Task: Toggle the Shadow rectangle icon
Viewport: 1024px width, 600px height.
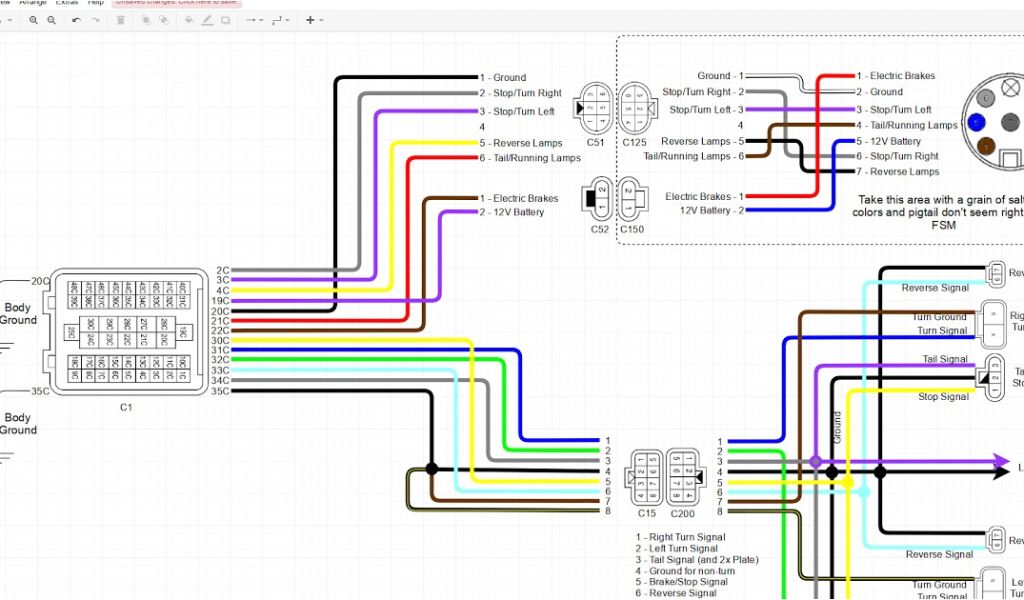Action: coord(224,20)
